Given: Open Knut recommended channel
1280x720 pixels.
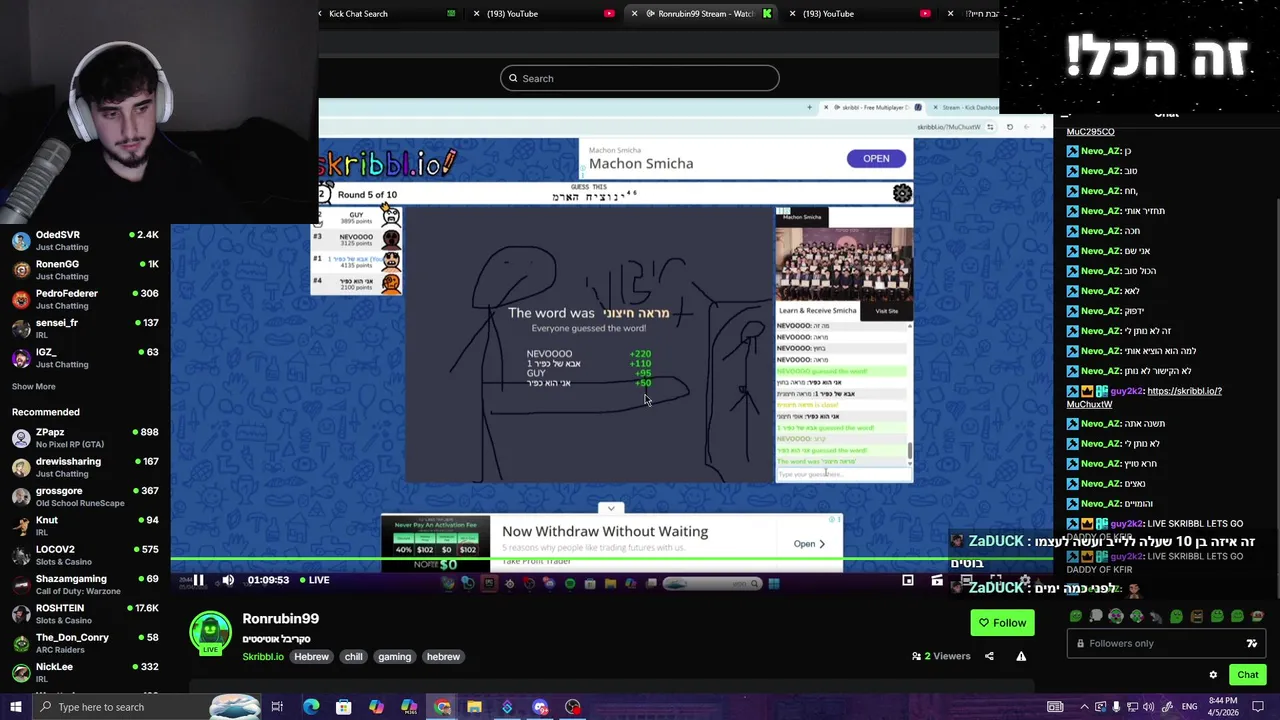Looking at the screenshot, I should point(85,526).
